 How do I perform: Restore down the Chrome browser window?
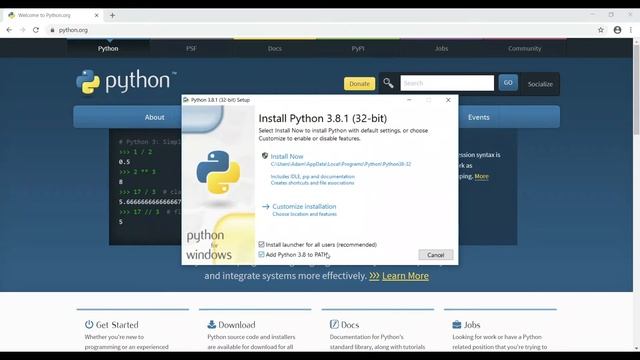tap(611, 14)
